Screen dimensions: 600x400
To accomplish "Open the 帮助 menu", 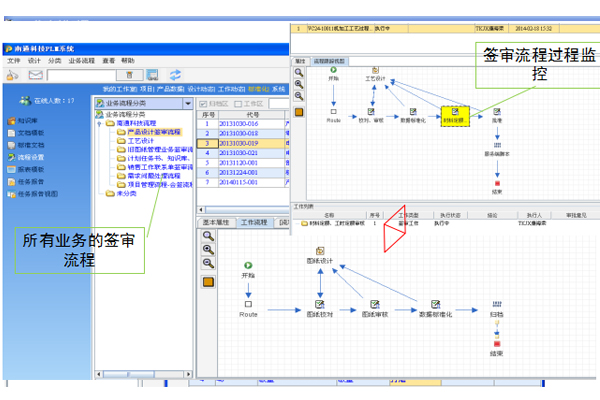I will 128,60.
